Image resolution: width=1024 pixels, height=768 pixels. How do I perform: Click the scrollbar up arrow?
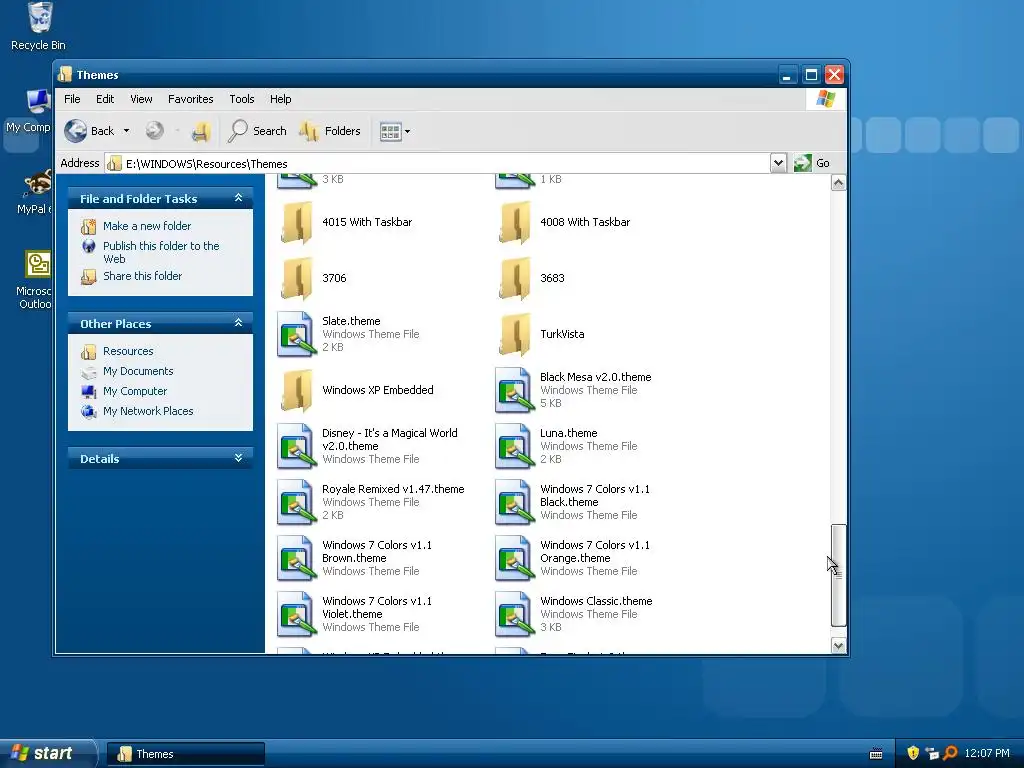(839, 183)
